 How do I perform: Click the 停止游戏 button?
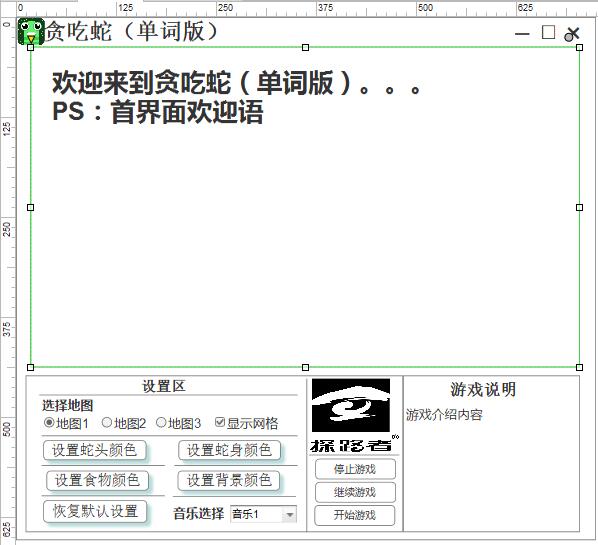click(x=355, y=469)
